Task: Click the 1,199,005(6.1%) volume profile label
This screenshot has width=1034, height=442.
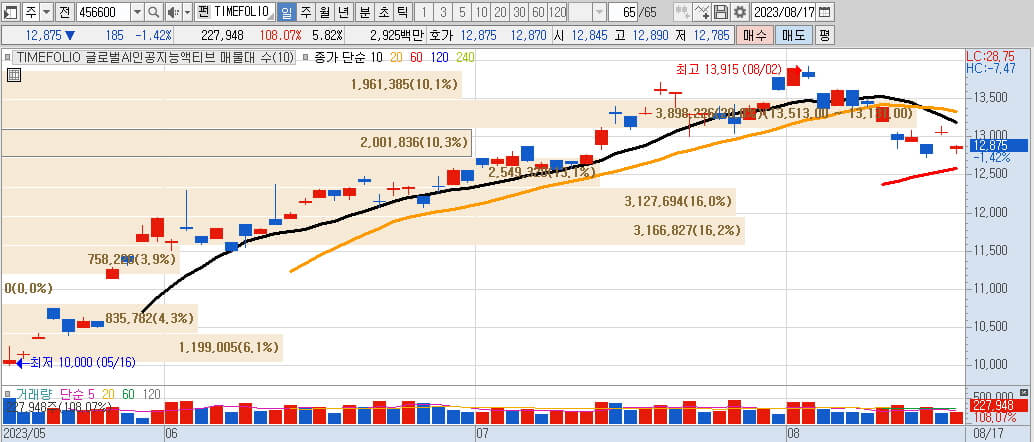Action: [x=229, y=347]
